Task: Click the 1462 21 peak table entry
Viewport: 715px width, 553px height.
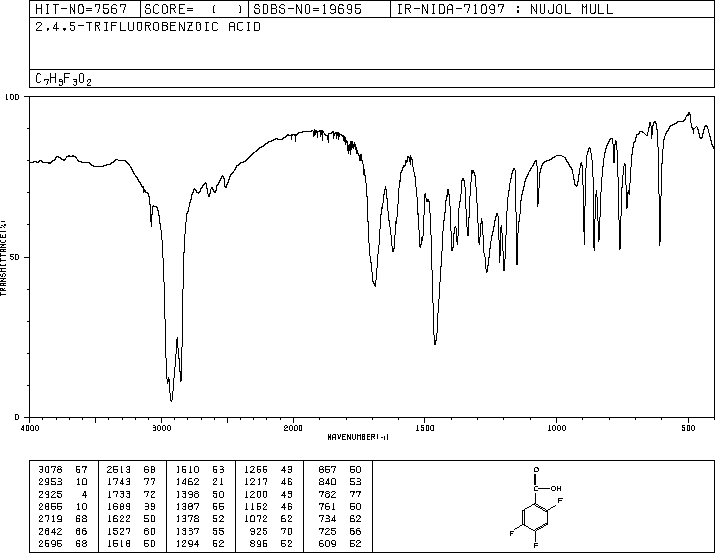Action: pyautogui.click(x=200, y=482)
